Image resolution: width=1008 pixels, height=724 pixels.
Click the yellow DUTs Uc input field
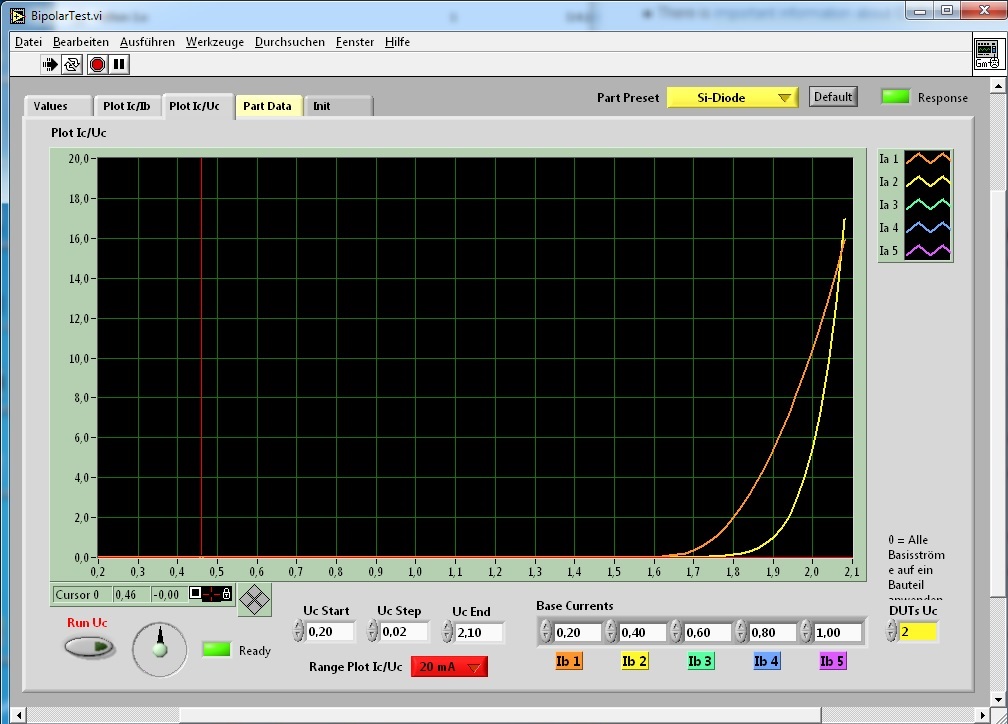(919, 632)
